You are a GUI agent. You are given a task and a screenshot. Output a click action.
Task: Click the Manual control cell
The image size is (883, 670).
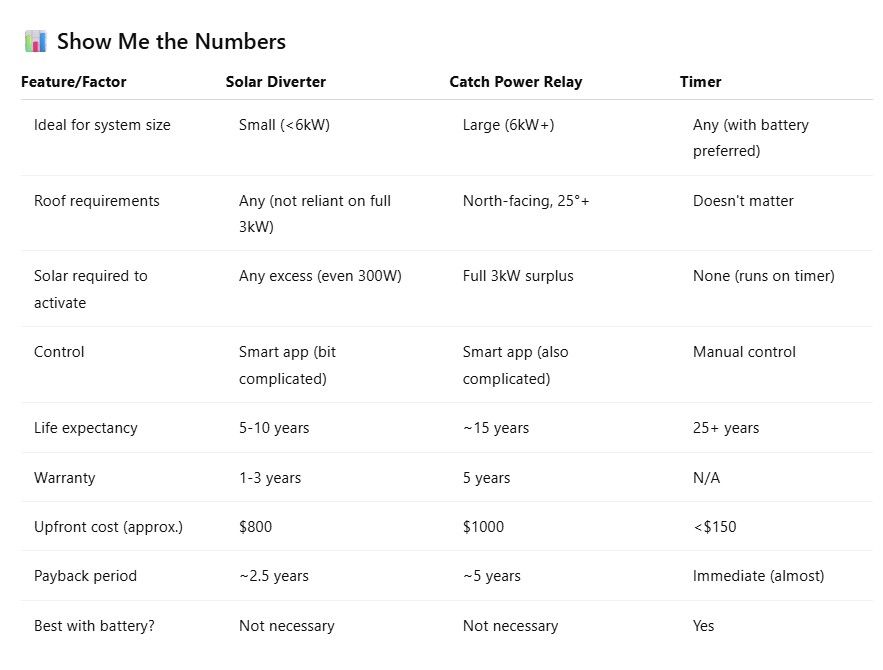[744, 352]
